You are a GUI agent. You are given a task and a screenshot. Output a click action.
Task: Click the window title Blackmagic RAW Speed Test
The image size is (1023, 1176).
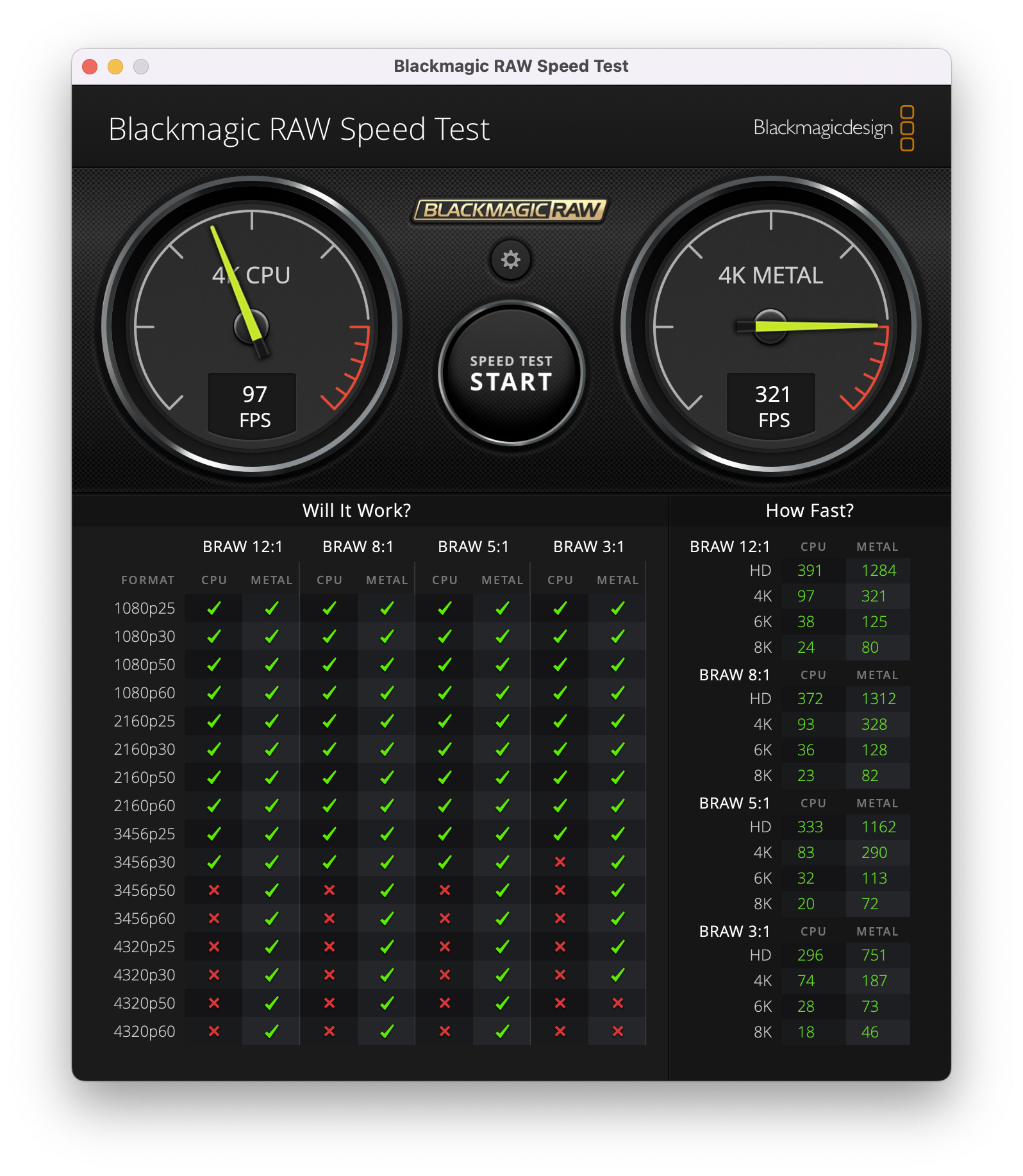[511, 66]
